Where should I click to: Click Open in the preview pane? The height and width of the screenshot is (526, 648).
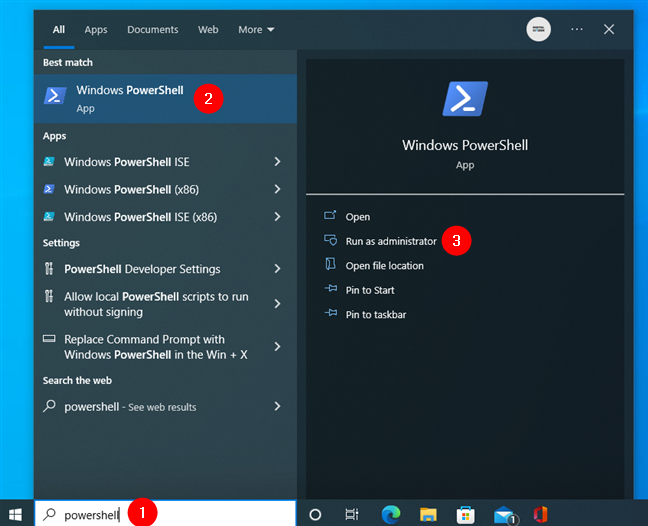[x=358, y=217]
